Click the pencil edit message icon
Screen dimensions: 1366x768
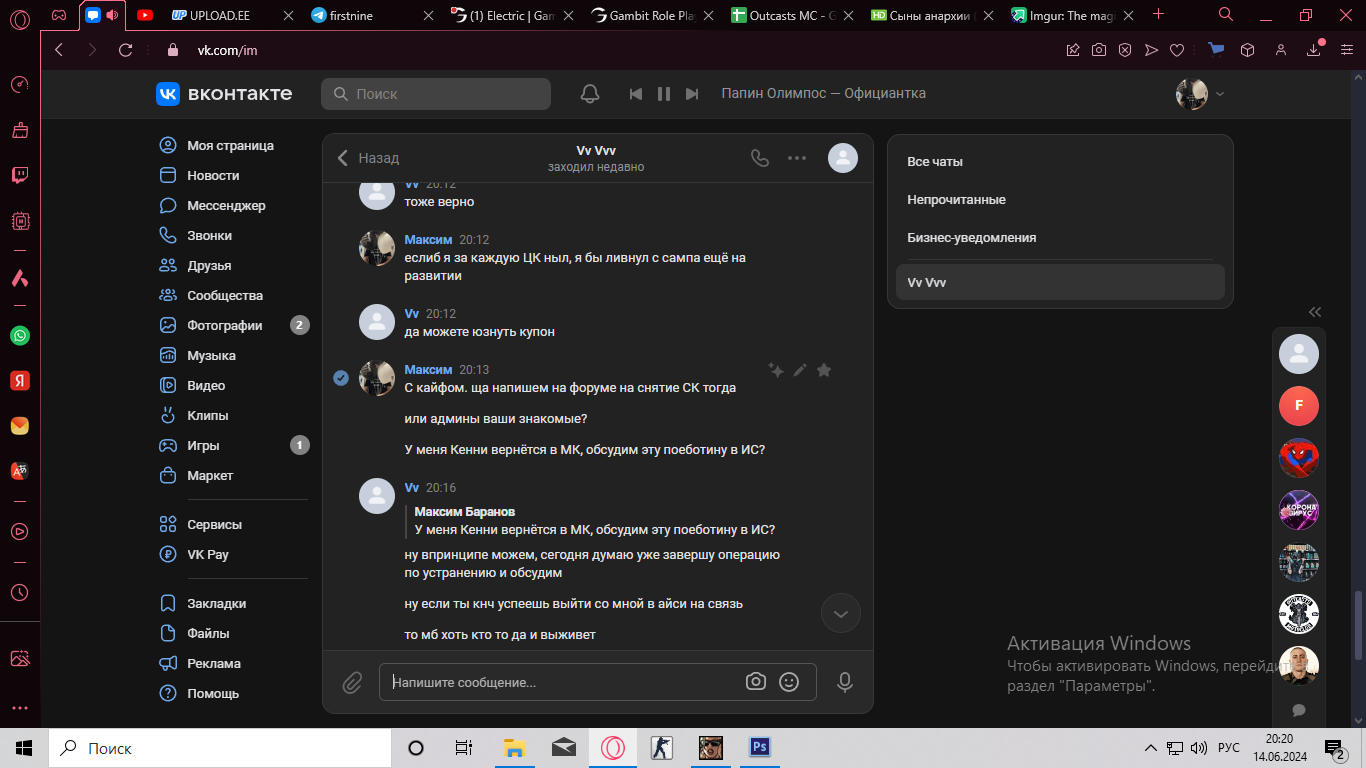[x=800, y=370]
